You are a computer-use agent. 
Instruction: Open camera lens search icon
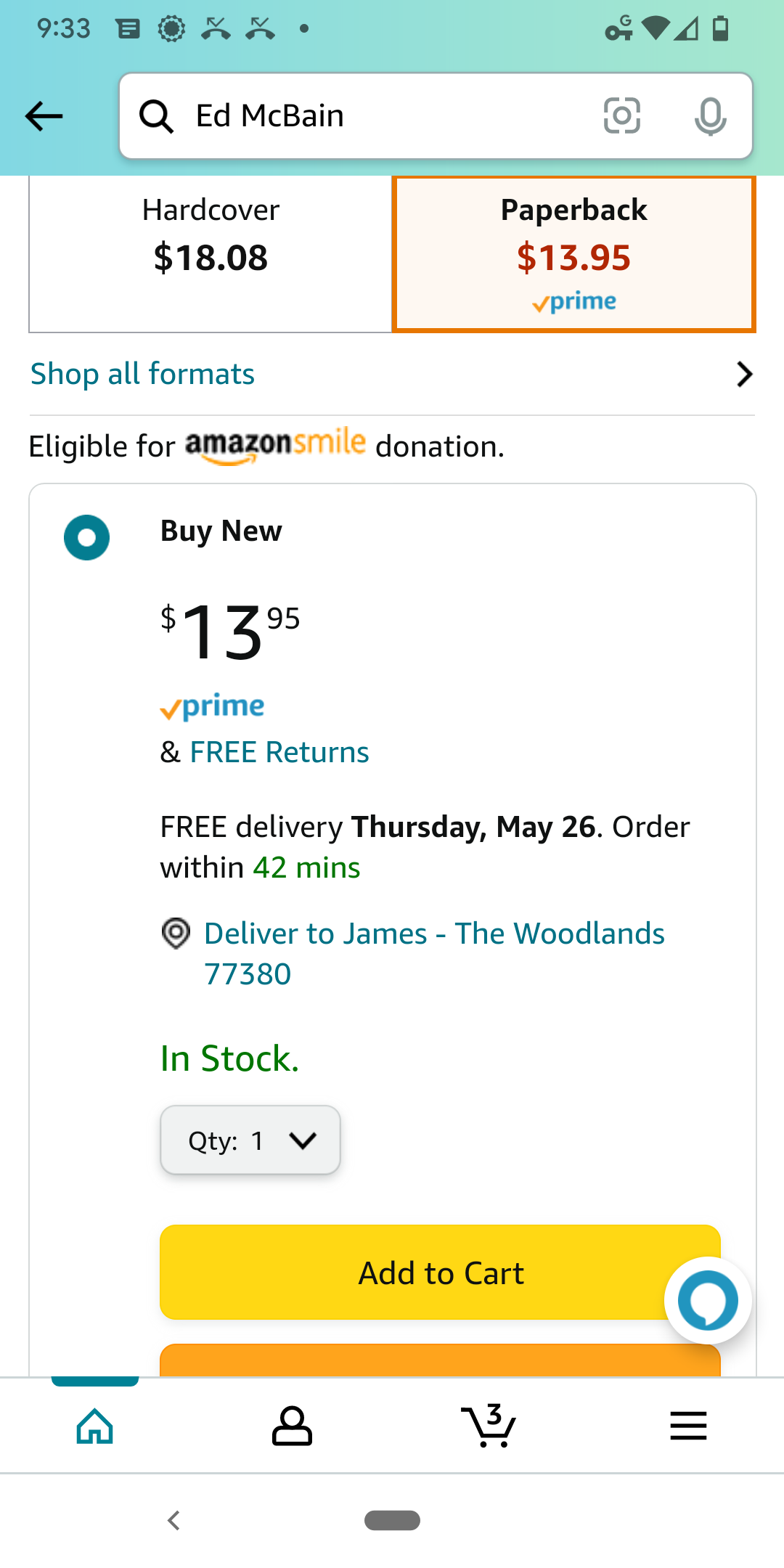(x=622, y=116)
